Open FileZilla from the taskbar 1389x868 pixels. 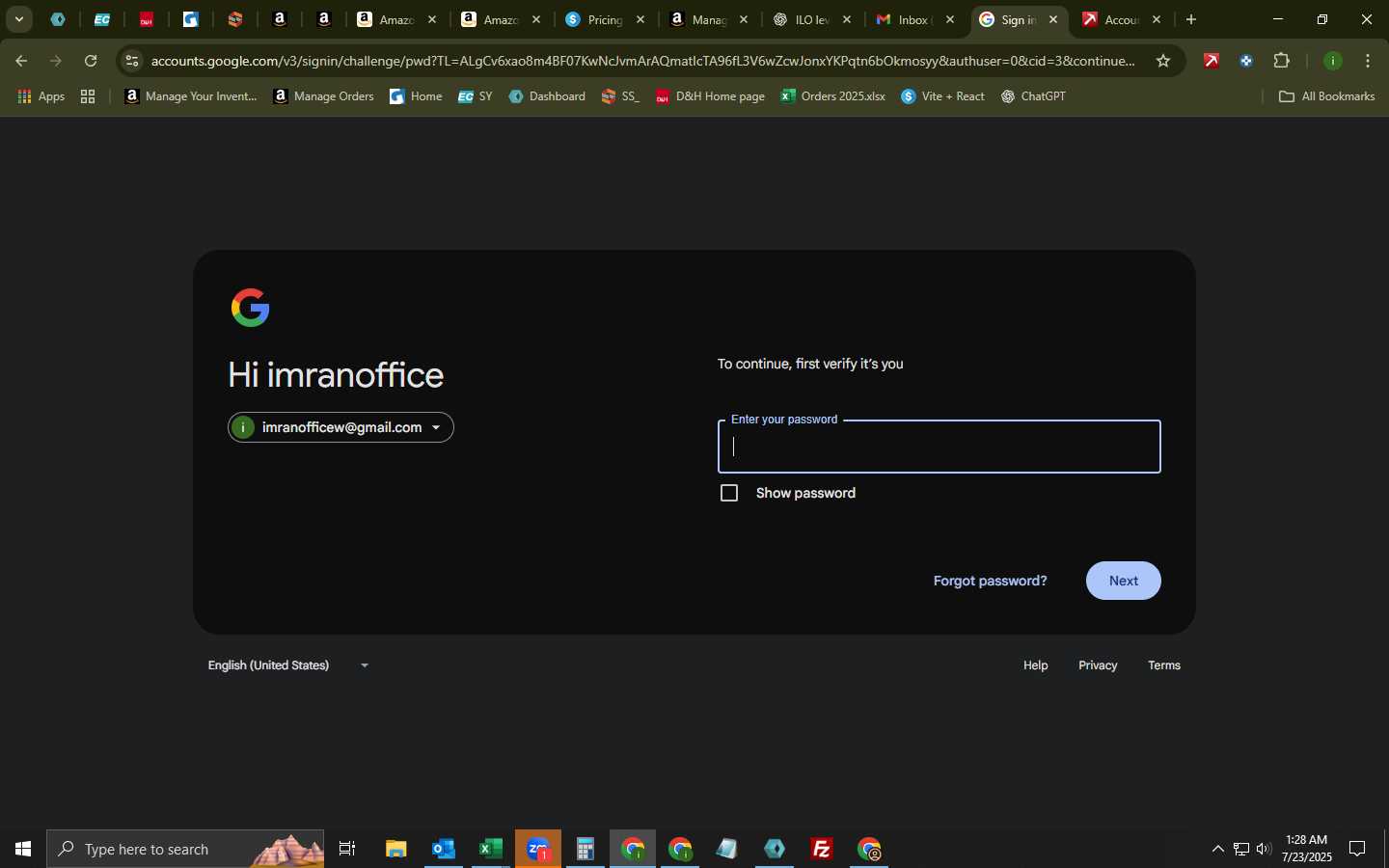(822, 849)
